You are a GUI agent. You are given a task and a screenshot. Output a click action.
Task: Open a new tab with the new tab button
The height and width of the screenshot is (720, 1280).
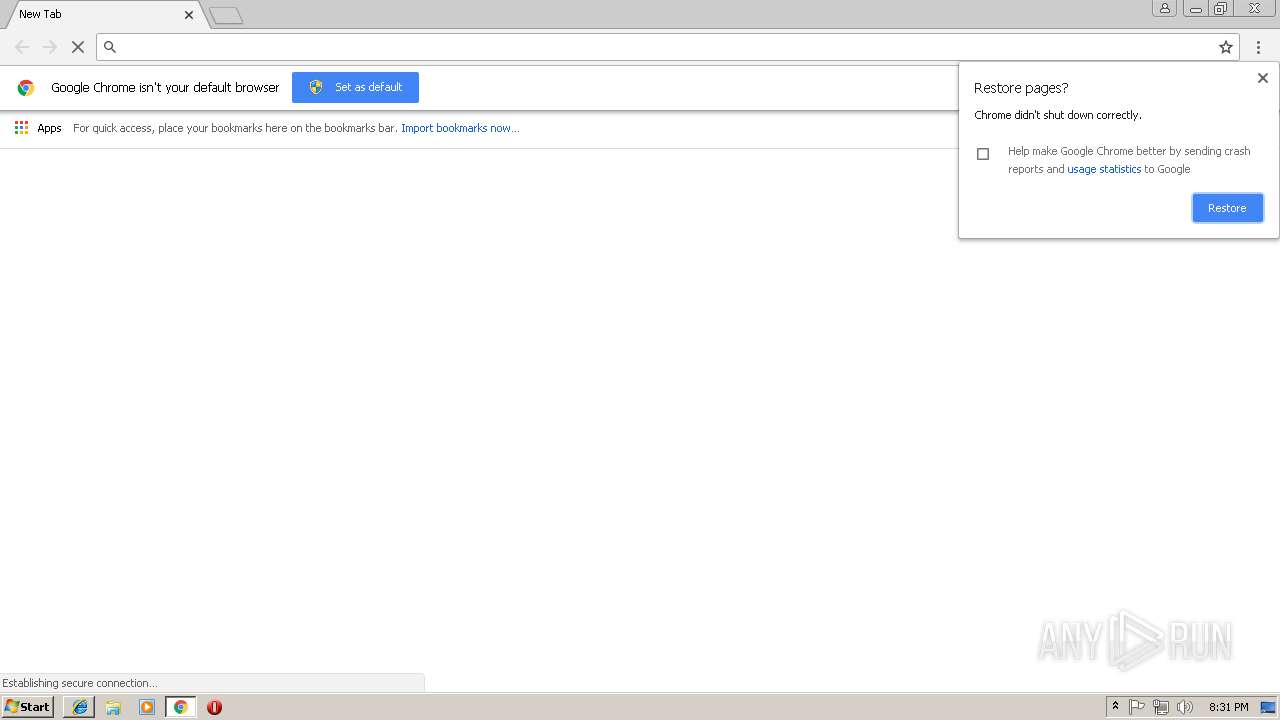click(226, 15)
